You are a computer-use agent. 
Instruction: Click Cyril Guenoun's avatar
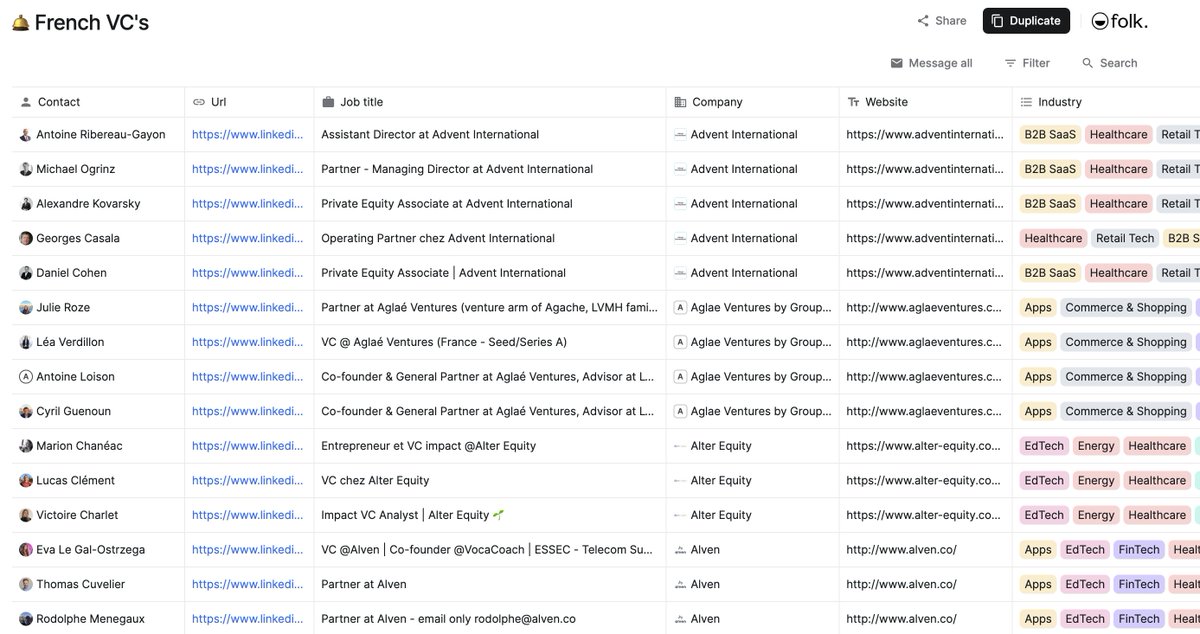coord(26,411)
